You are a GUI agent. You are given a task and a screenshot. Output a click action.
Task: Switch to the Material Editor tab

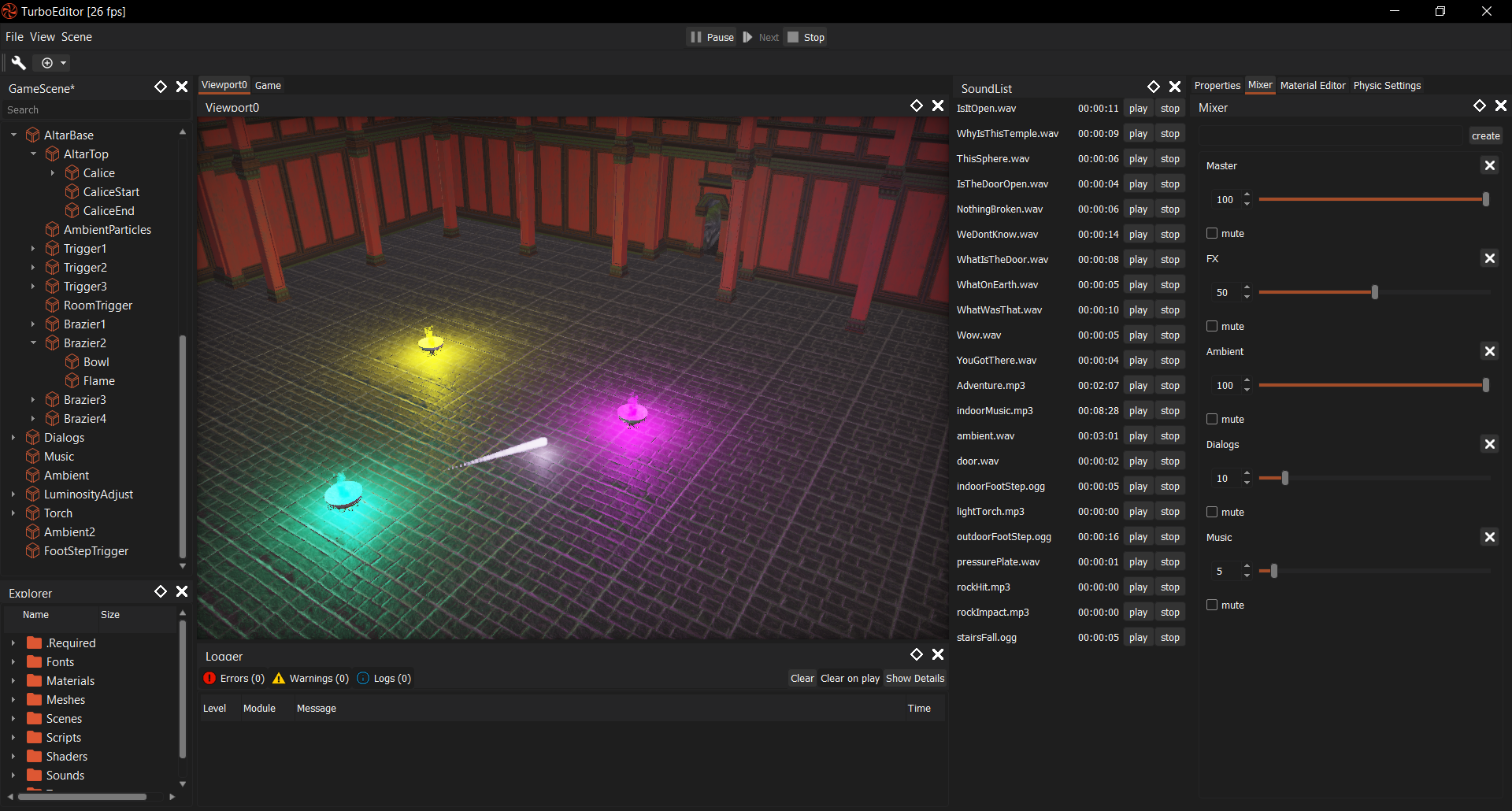1313,86
